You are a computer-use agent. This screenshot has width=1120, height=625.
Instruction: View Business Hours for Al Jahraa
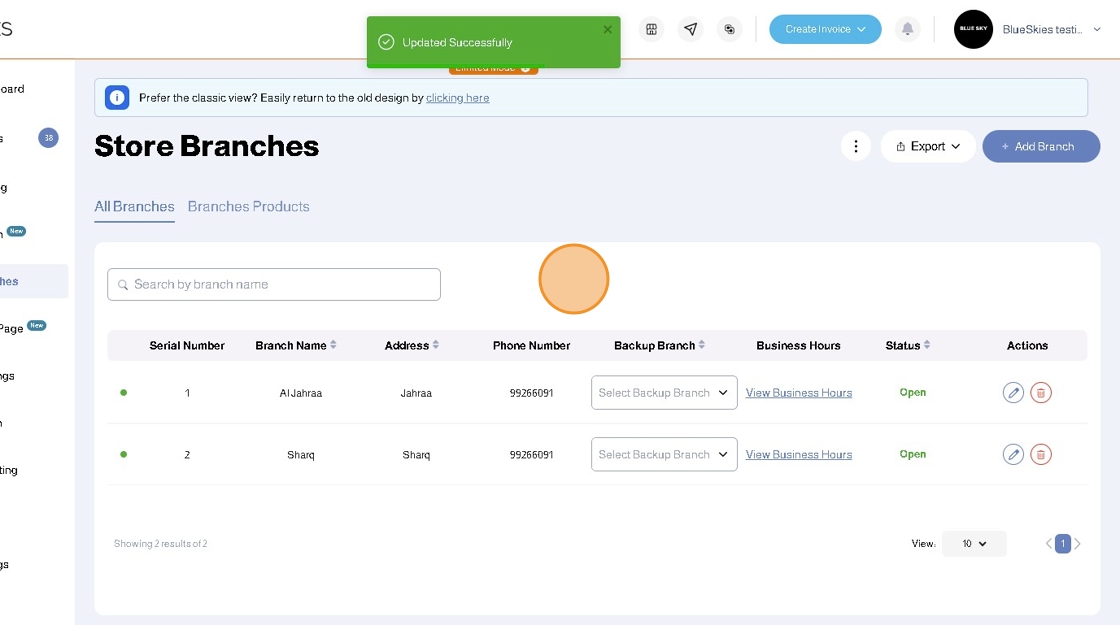click(798, 393)
